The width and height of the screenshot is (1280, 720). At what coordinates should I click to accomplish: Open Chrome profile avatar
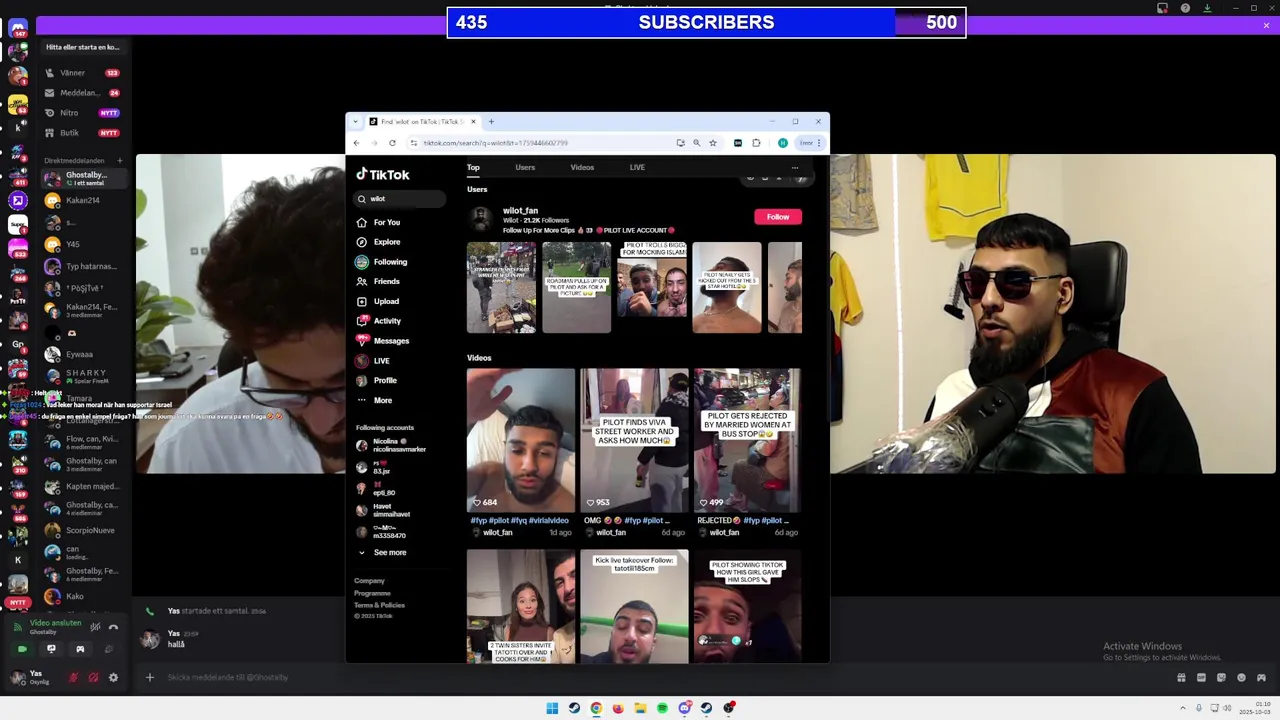[x=782, y=143]
